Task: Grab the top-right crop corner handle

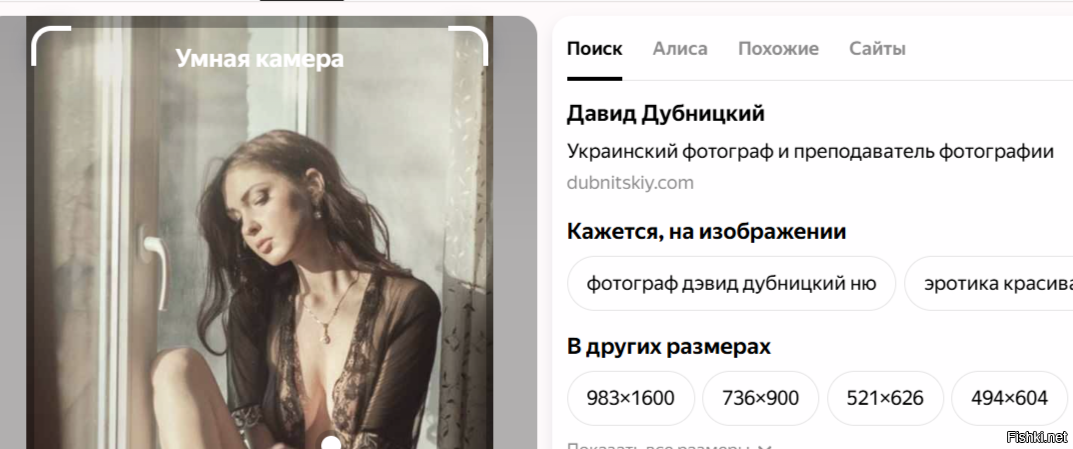Action: (469, 45)
